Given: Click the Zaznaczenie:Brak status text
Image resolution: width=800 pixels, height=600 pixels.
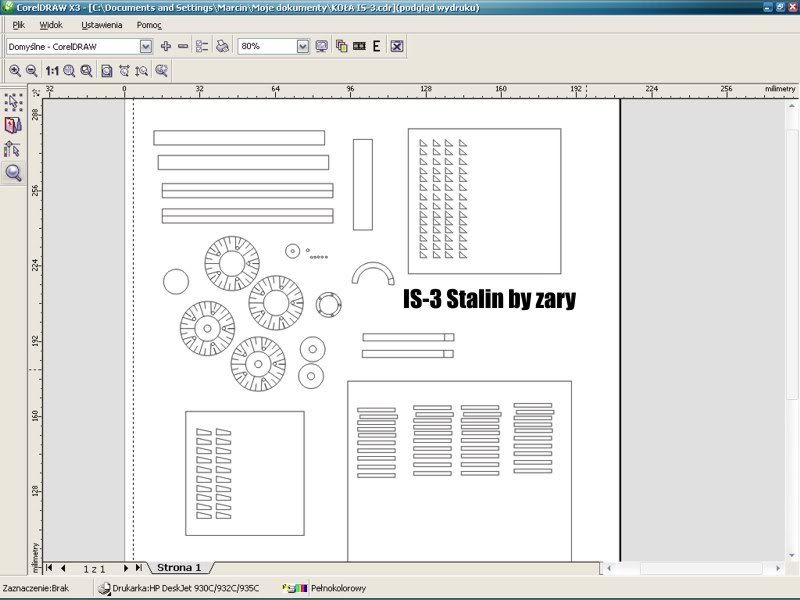Looking at the screenshot, I should click(x=36, y=588).
